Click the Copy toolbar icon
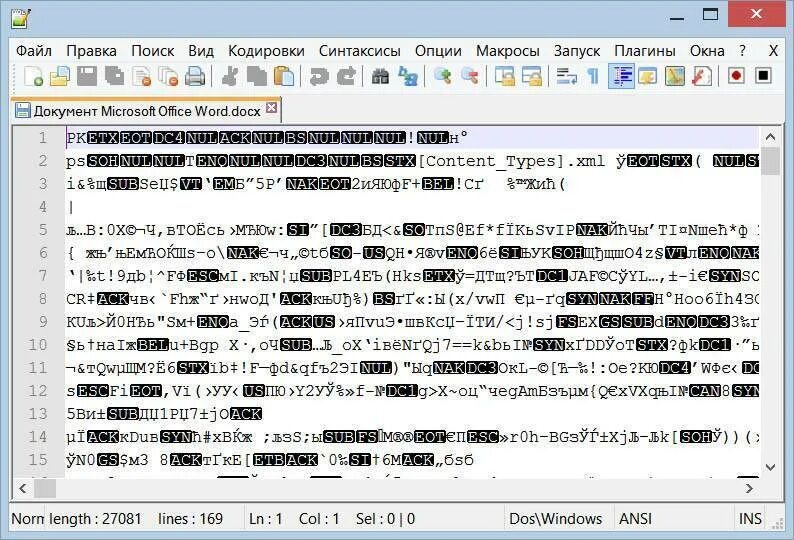The height and width of the screenshot is (540, 794). click(257, 76)
